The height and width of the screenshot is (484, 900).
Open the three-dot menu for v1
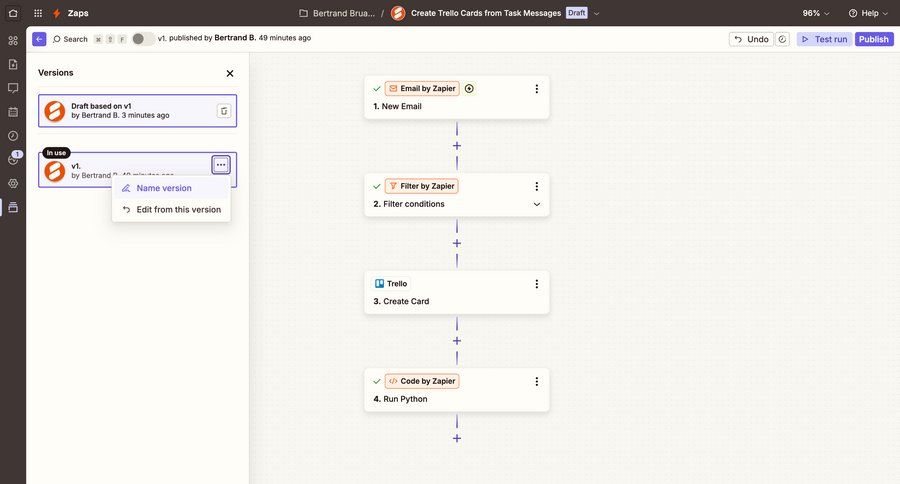click(221, 165)
